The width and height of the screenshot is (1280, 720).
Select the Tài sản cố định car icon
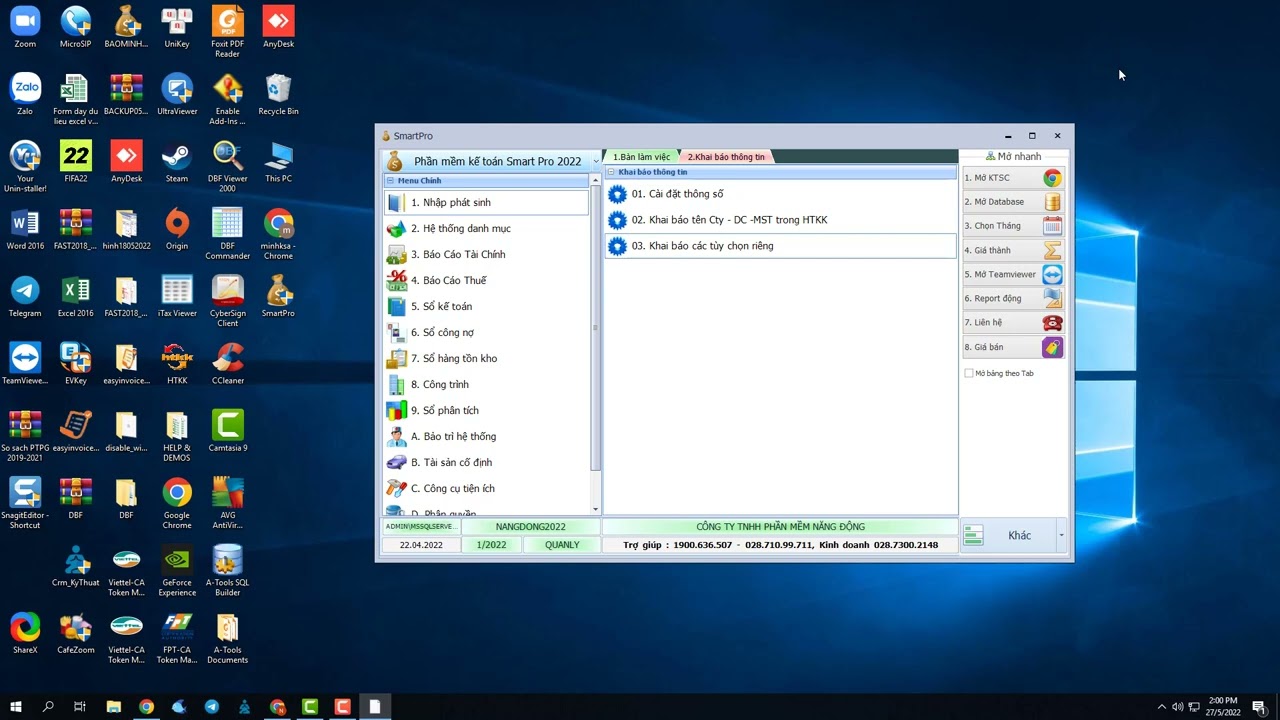tap(396, 463)
